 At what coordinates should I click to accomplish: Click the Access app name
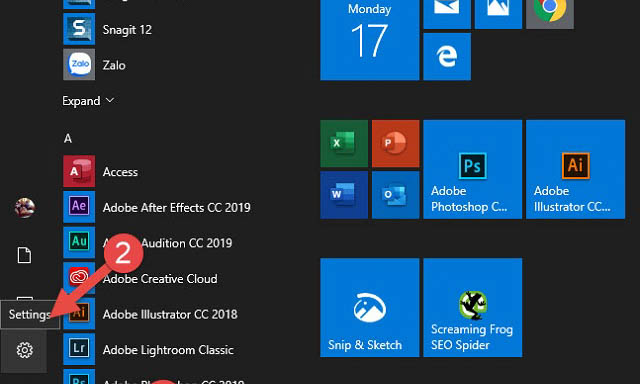[x=120, y=172]
